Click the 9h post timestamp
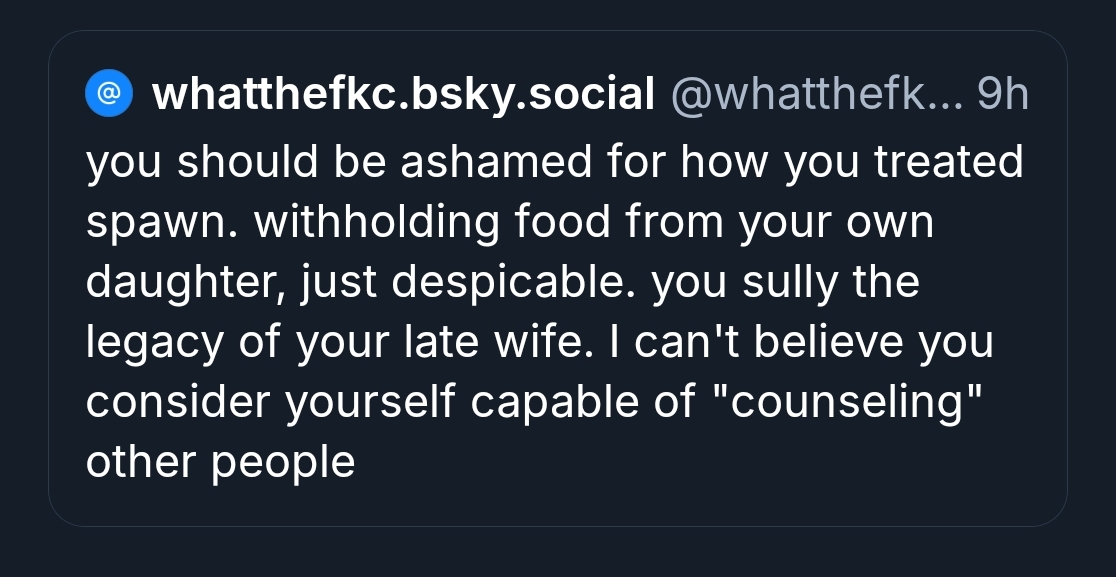Screen dimensions: 1116x577 1002,95
